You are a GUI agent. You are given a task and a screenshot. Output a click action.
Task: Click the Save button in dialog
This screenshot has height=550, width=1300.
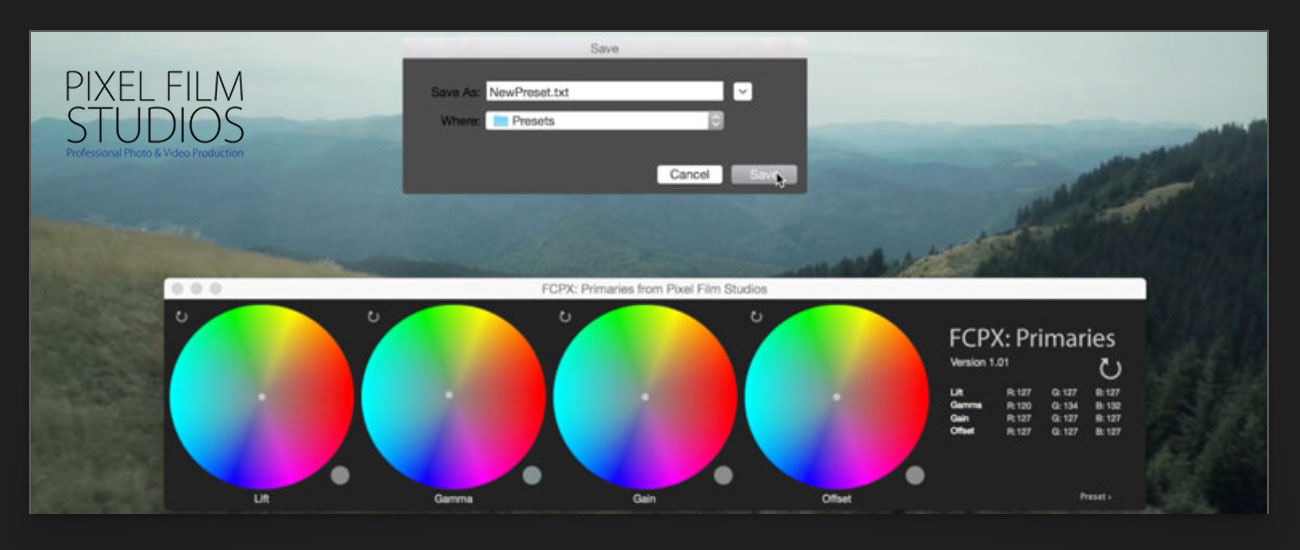click(764, 174)
